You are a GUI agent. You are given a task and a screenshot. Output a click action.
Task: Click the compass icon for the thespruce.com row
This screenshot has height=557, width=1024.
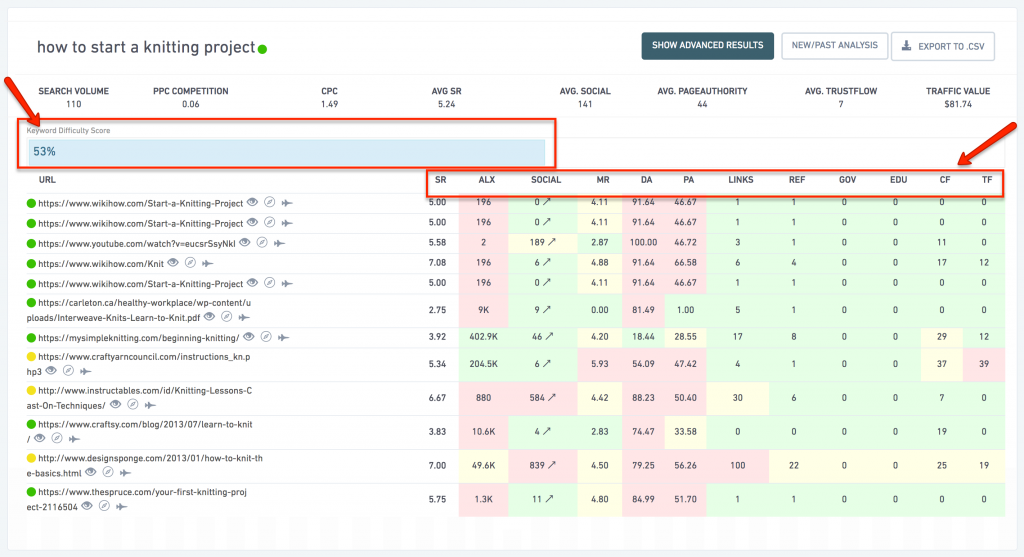pyautogui.click(x=104, y=506)
